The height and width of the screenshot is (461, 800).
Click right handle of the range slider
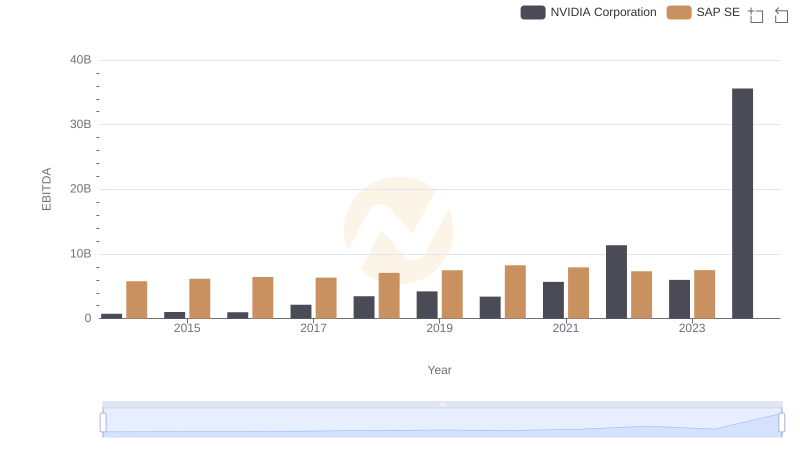tap(781, 423)
